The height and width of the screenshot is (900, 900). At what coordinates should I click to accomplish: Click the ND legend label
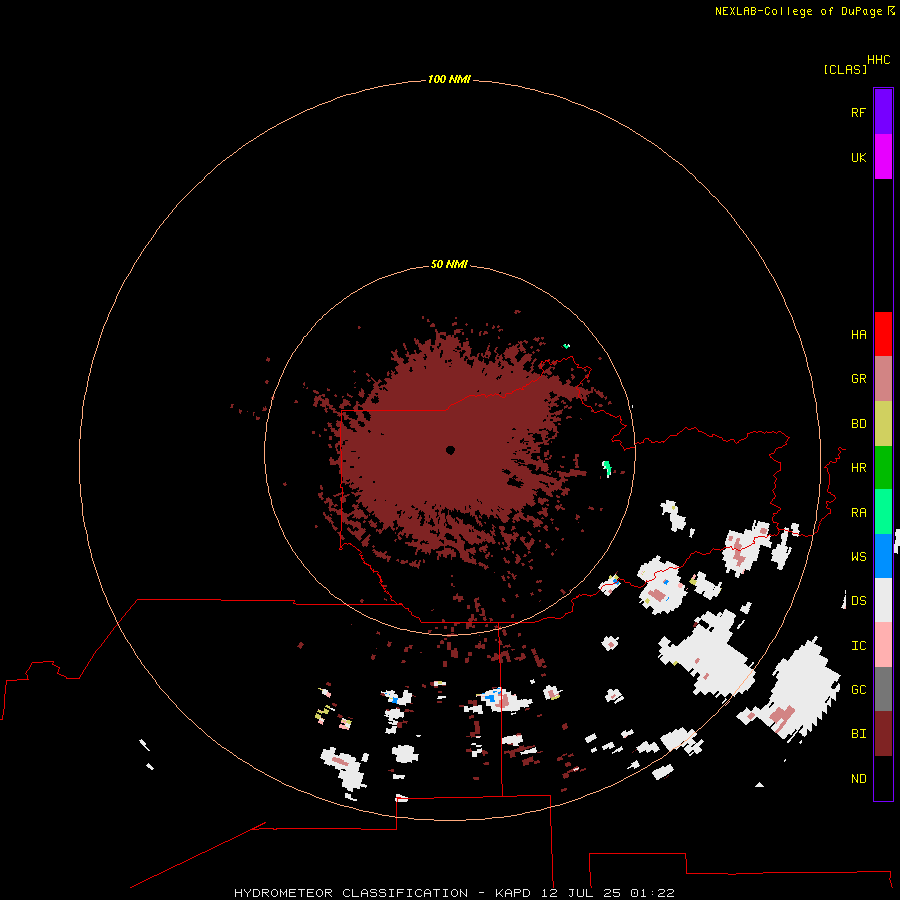pos(858,779)
